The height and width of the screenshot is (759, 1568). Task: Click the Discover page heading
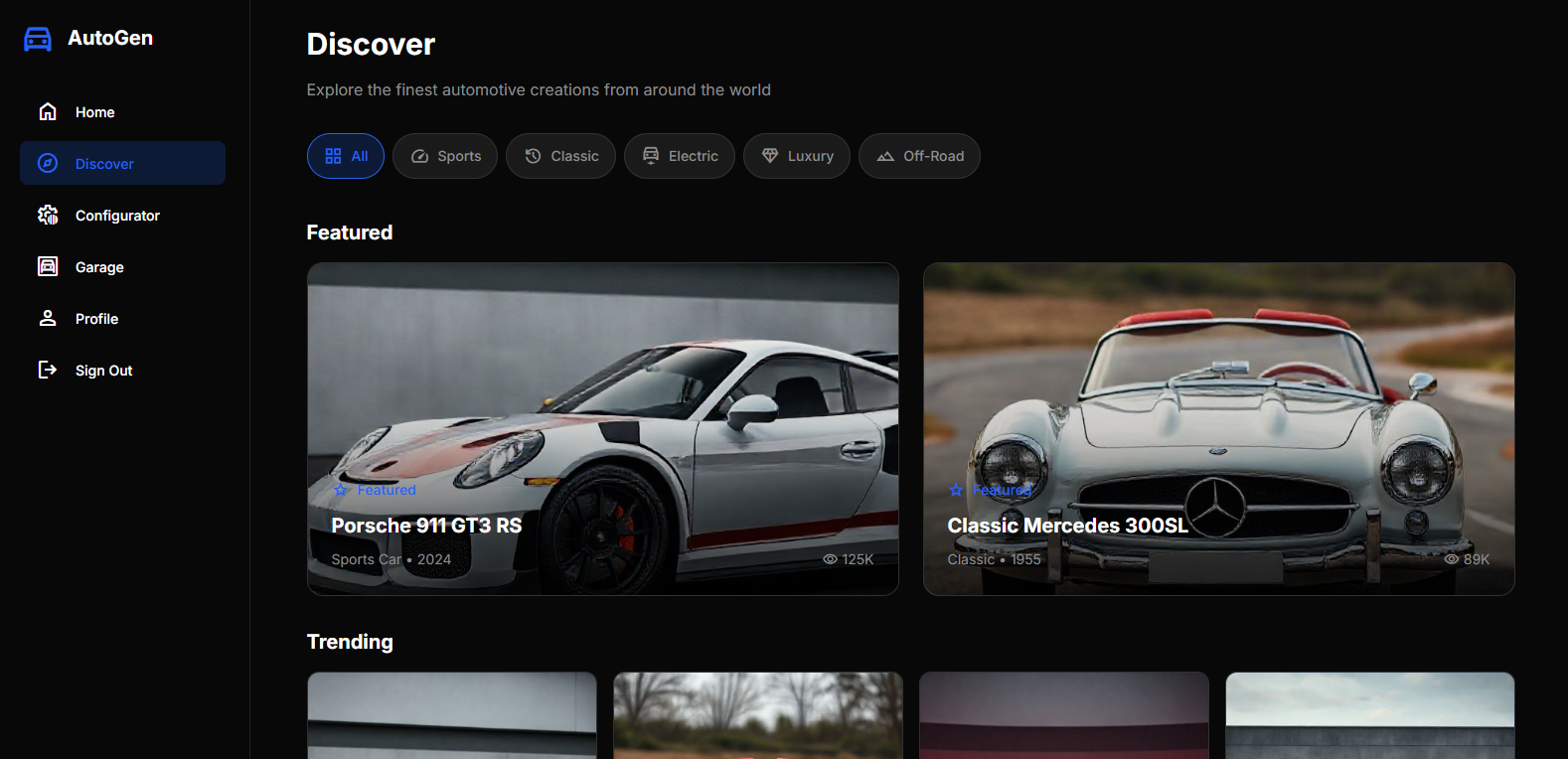[x=371, y=44]
